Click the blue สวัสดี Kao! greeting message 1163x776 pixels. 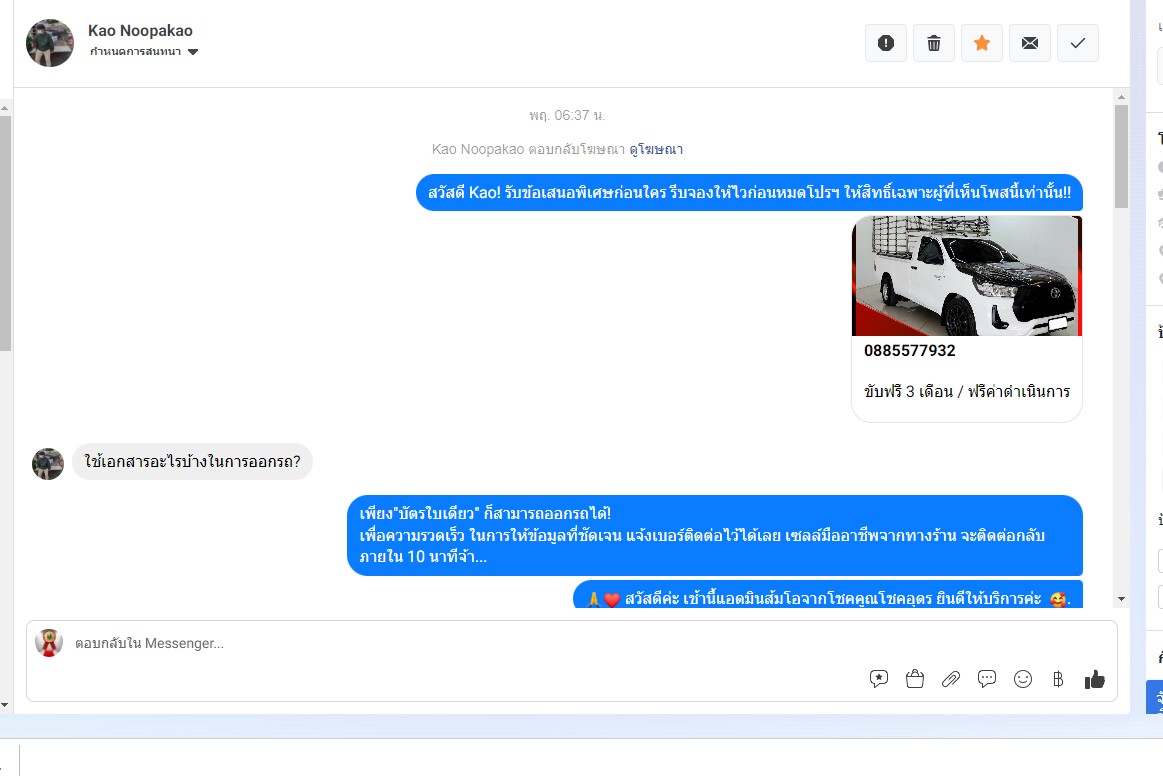click(x=749, y=192)
